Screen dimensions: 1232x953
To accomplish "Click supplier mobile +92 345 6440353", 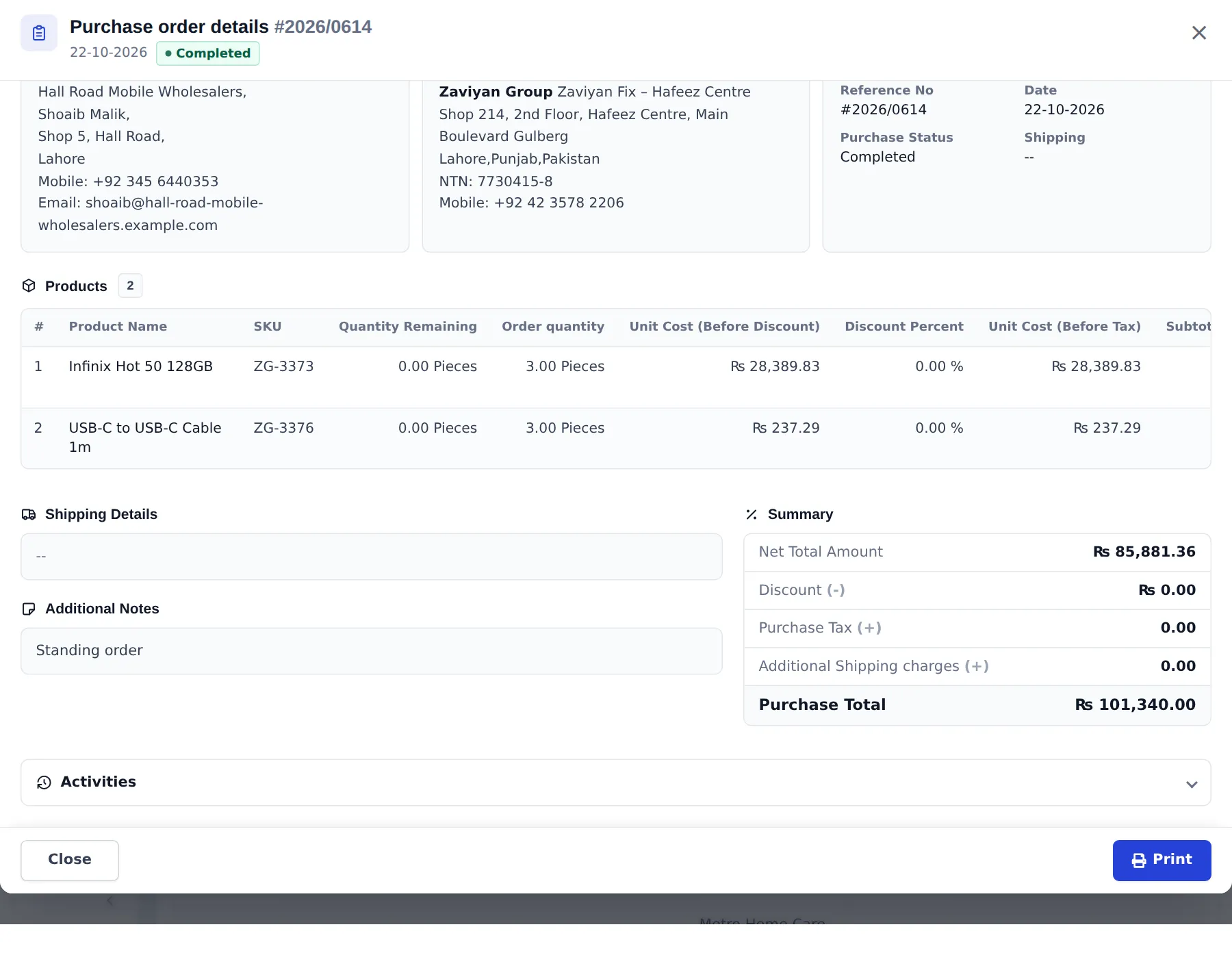I will (128, 181).
